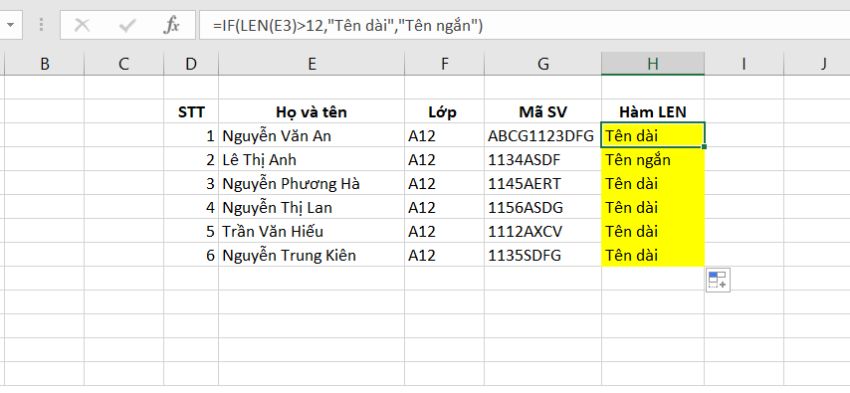Select the 'Lớp' header cell
This screenshot has height=393, width=850.
point(445,112)
